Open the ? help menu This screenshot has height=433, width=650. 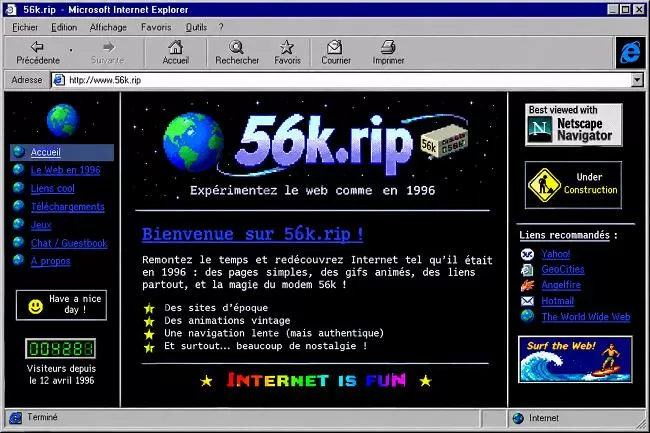pyautogui.click(x=221, y=27)
